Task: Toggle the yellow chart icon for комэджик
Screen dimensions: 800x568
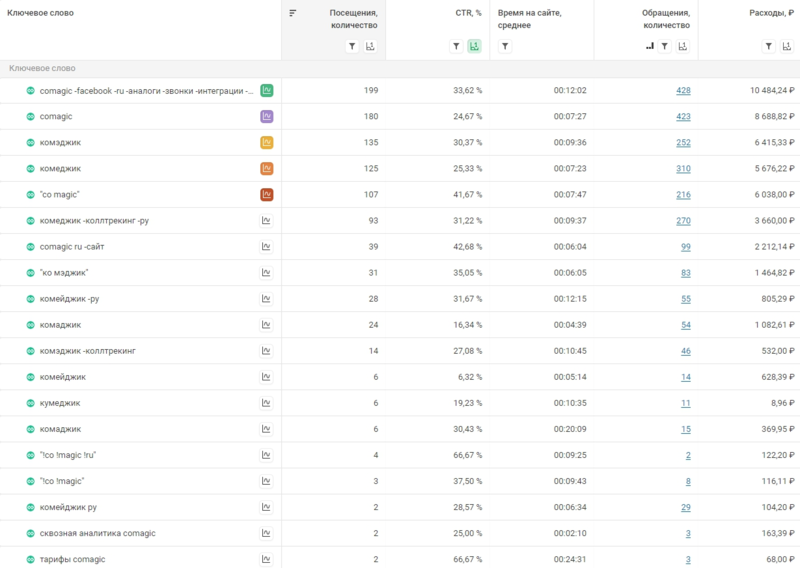Action: tap(266, 142)
